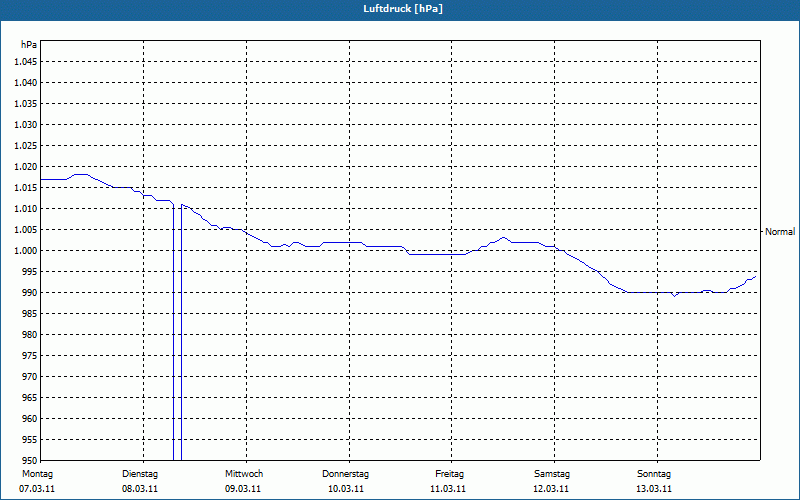
Task: Select the 'Samstag' day label
Action: 552,474
